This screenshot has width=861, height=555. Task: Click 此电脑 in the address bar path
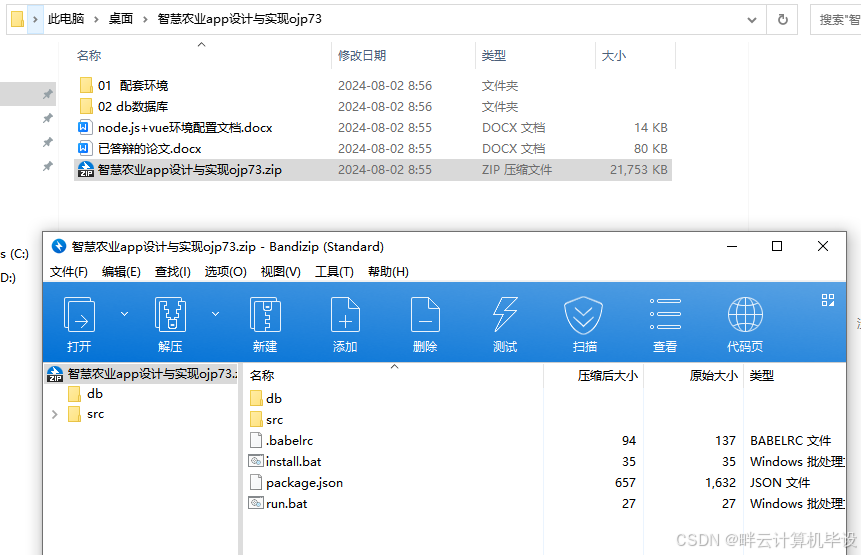coord(66,19)
